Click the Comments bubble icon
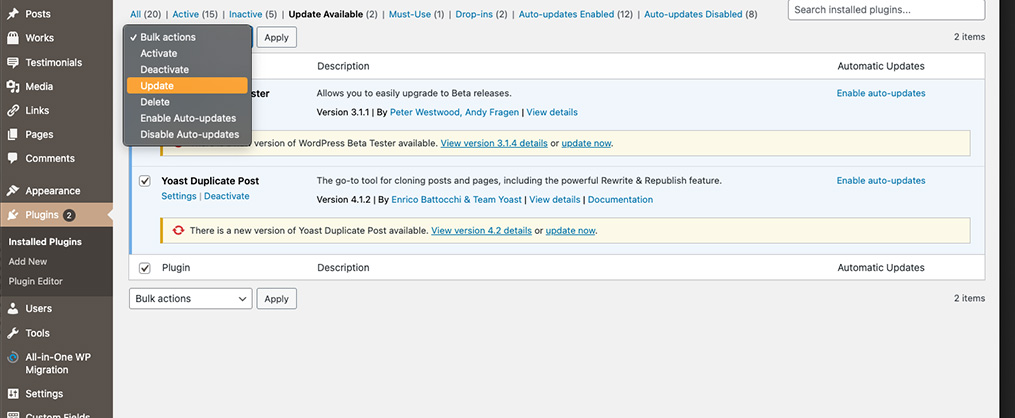Image resolution: width=1015 pixels, height=418 pixels. coord(12,159)
